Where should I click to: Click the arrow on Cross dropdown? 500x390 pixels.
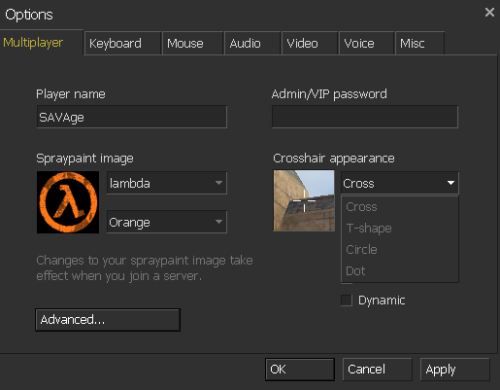(x=451, y=183)
